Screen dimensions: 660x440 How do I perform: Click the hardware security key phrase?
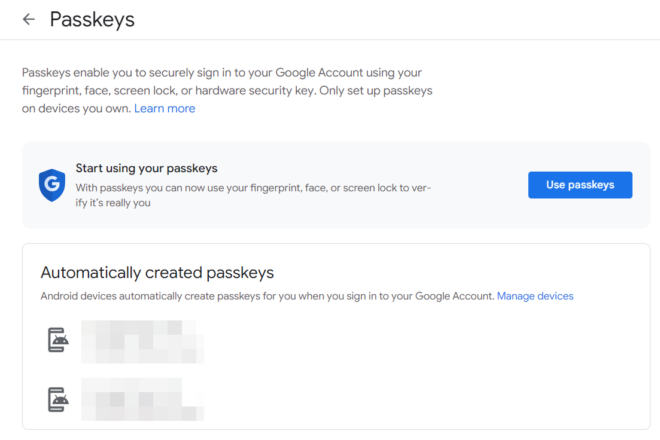click(x=255, y=91)
